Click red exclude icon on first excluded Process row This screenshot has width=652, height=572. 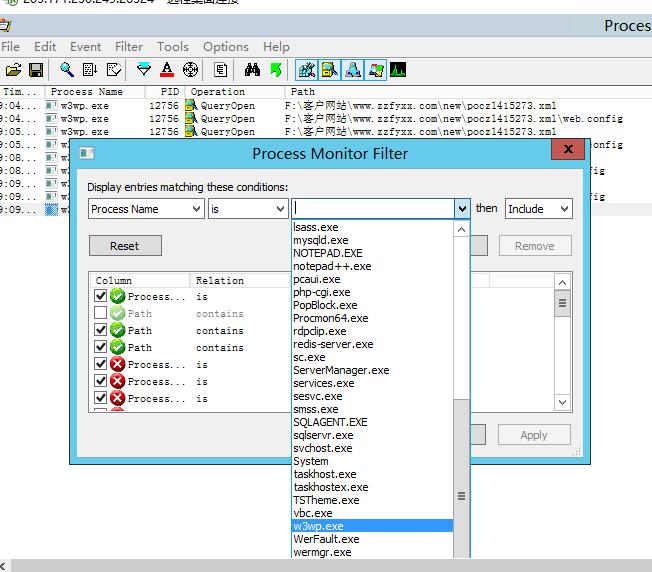tap(118, 364)
